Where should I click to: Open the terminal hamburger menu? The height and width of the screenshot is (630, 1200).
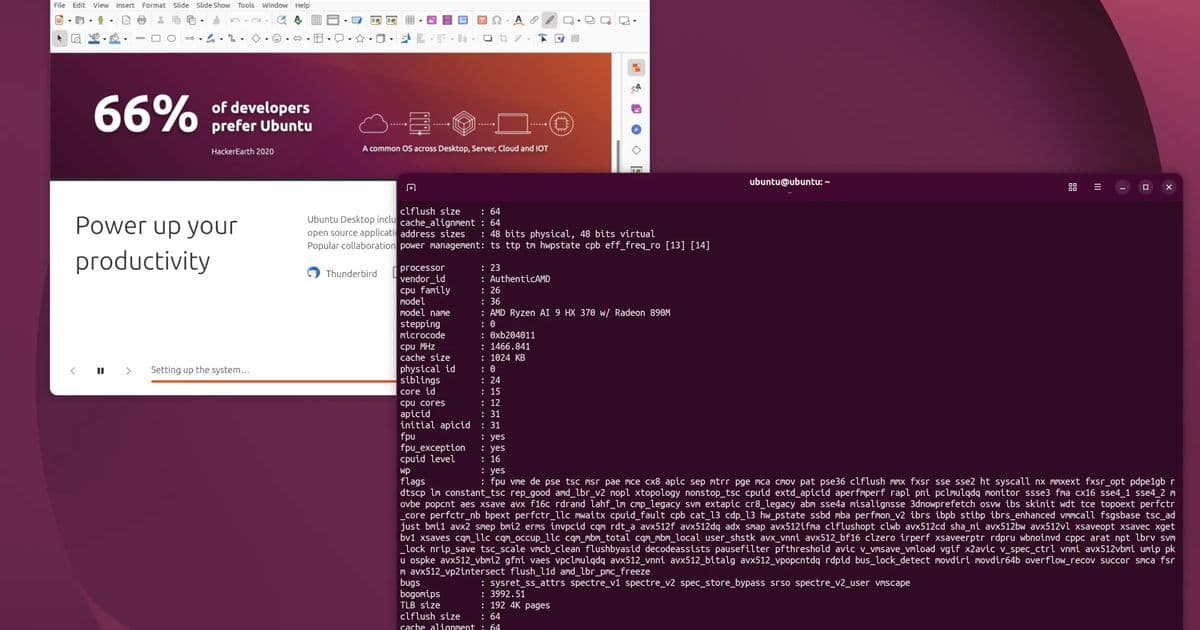pyautogui.click(x=1097, y=187)
